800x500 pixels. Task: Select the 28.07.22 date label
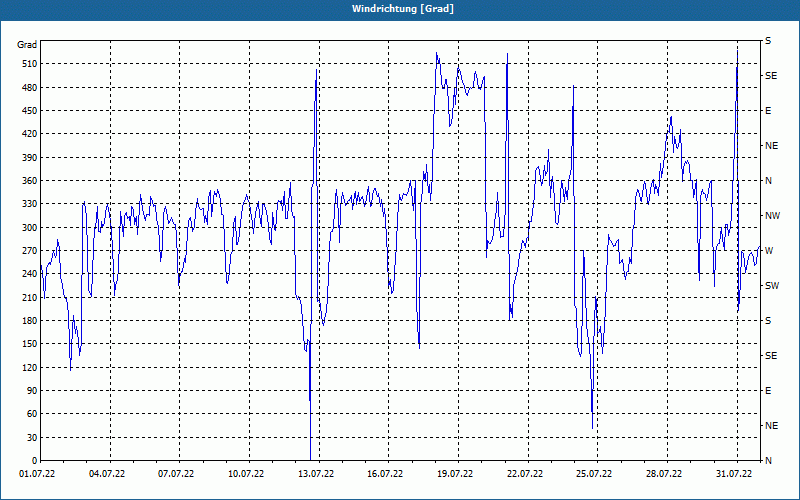click(664, 474)
